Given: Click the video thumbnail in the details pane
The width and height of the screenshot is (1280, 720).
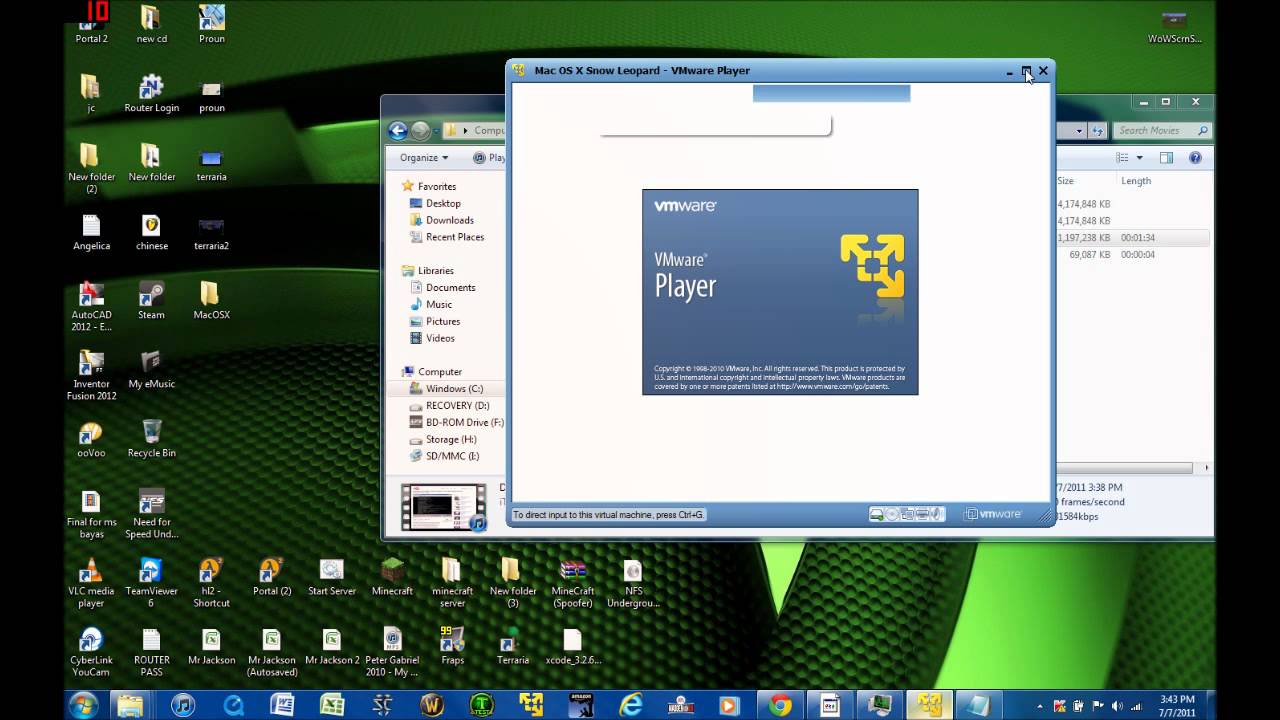Looking at the screenshot, I should [443, 507].
